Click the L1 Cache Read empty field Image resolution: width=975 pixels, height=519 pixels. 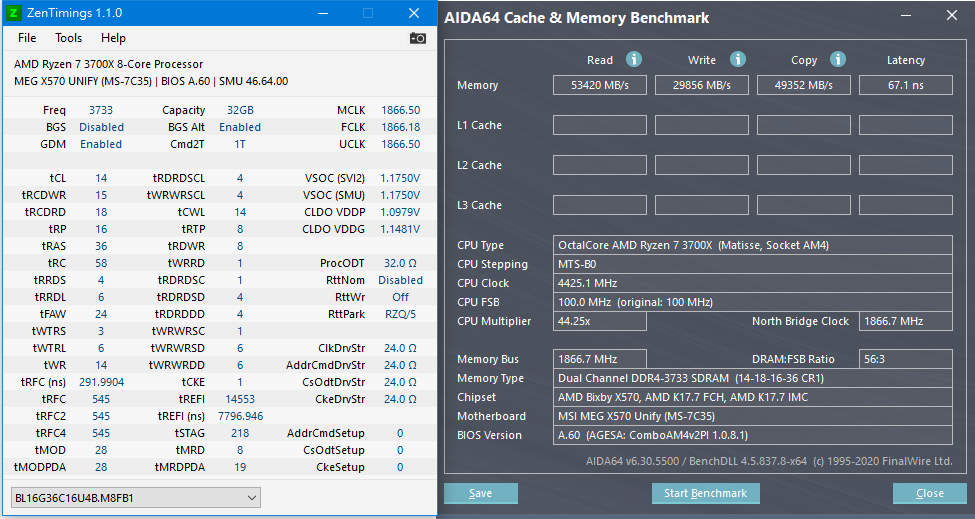[x=600, y=125]
